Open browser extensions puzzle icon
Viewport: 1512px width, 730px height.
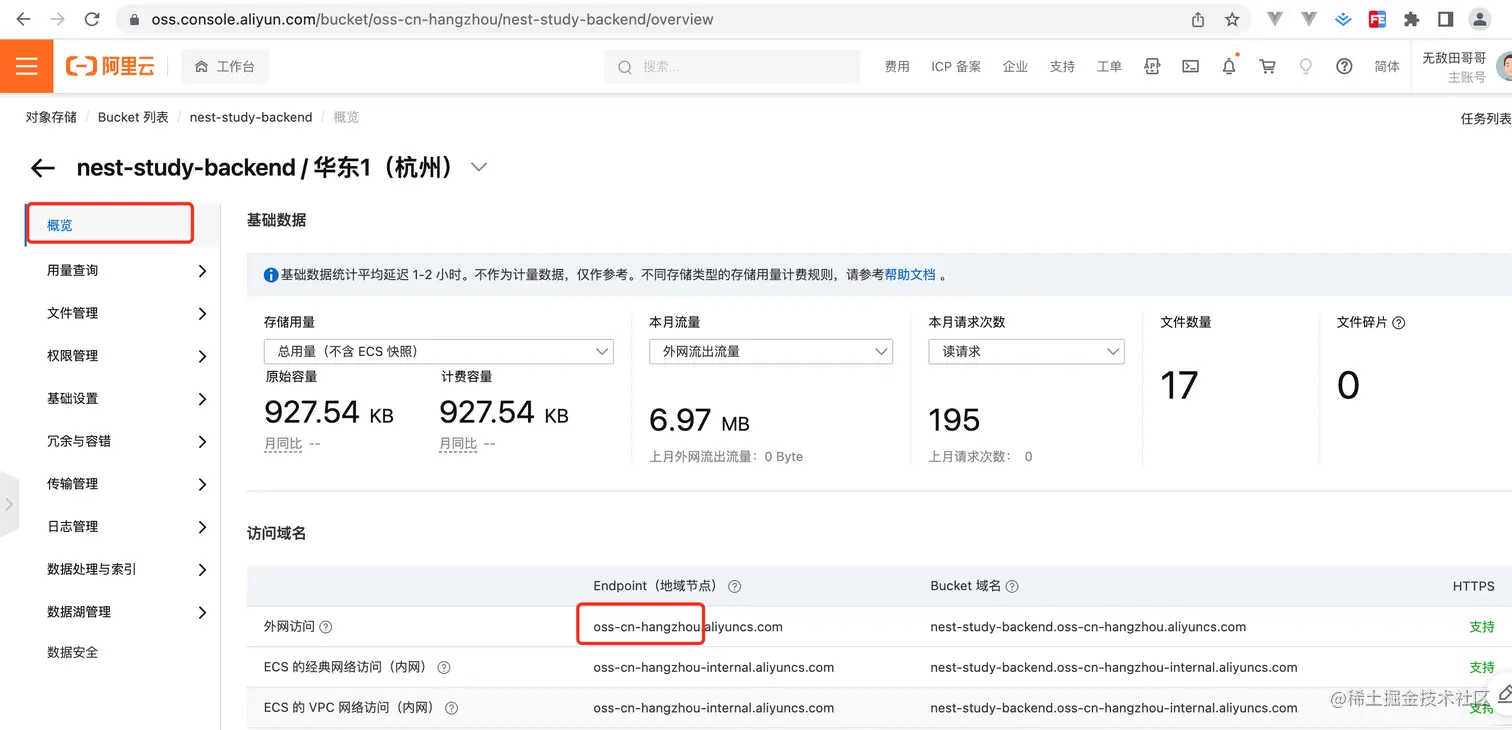point(1412,19)
